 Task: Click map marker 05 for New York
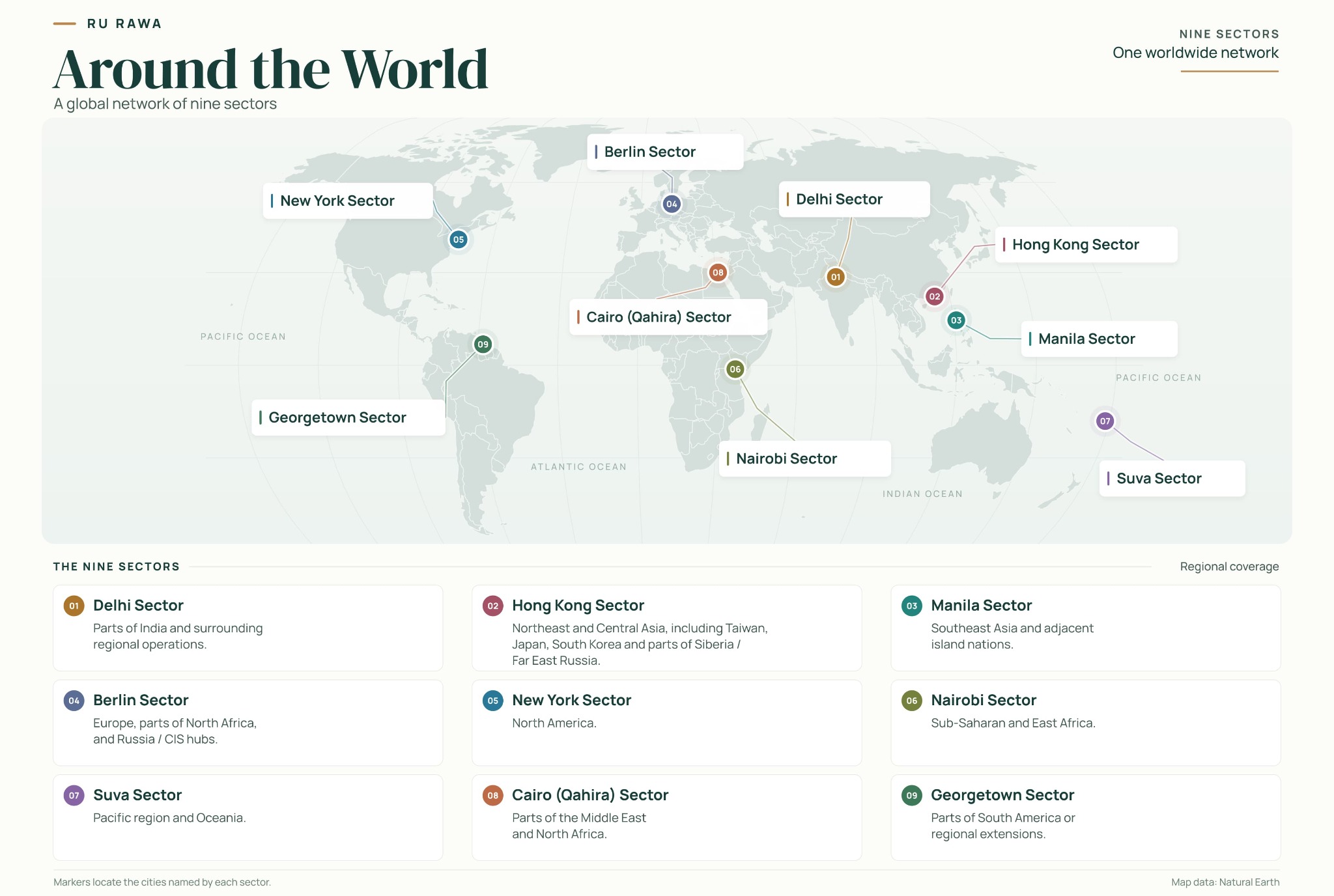(459, 240)
